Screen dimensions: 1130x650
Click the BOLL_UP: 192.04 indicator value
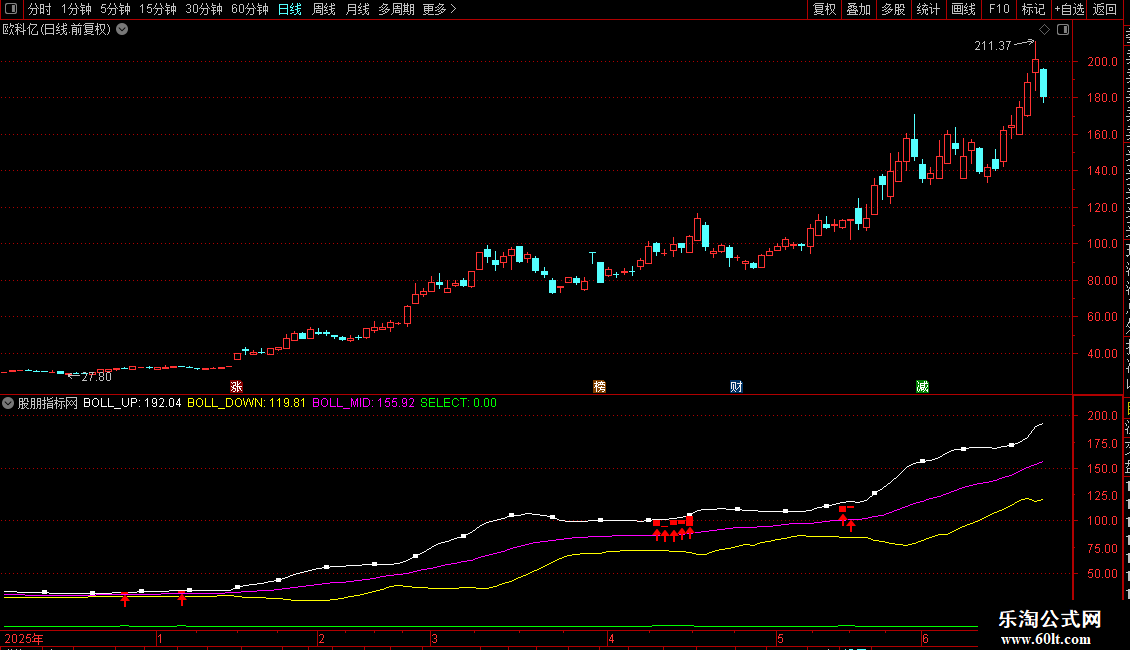pos(132,403)
